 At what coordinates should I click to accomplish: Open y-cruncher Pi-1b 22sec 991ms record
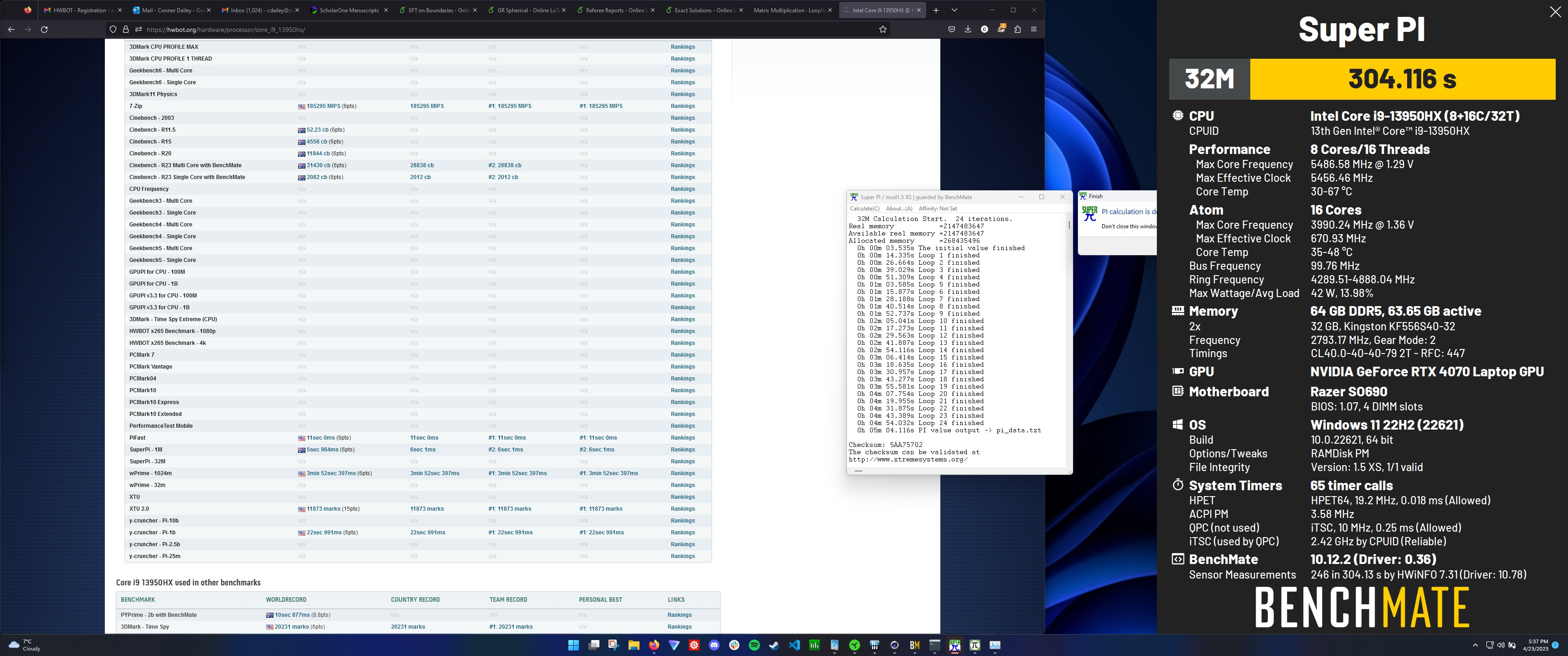pyautogui.click(x=324, y=533)
